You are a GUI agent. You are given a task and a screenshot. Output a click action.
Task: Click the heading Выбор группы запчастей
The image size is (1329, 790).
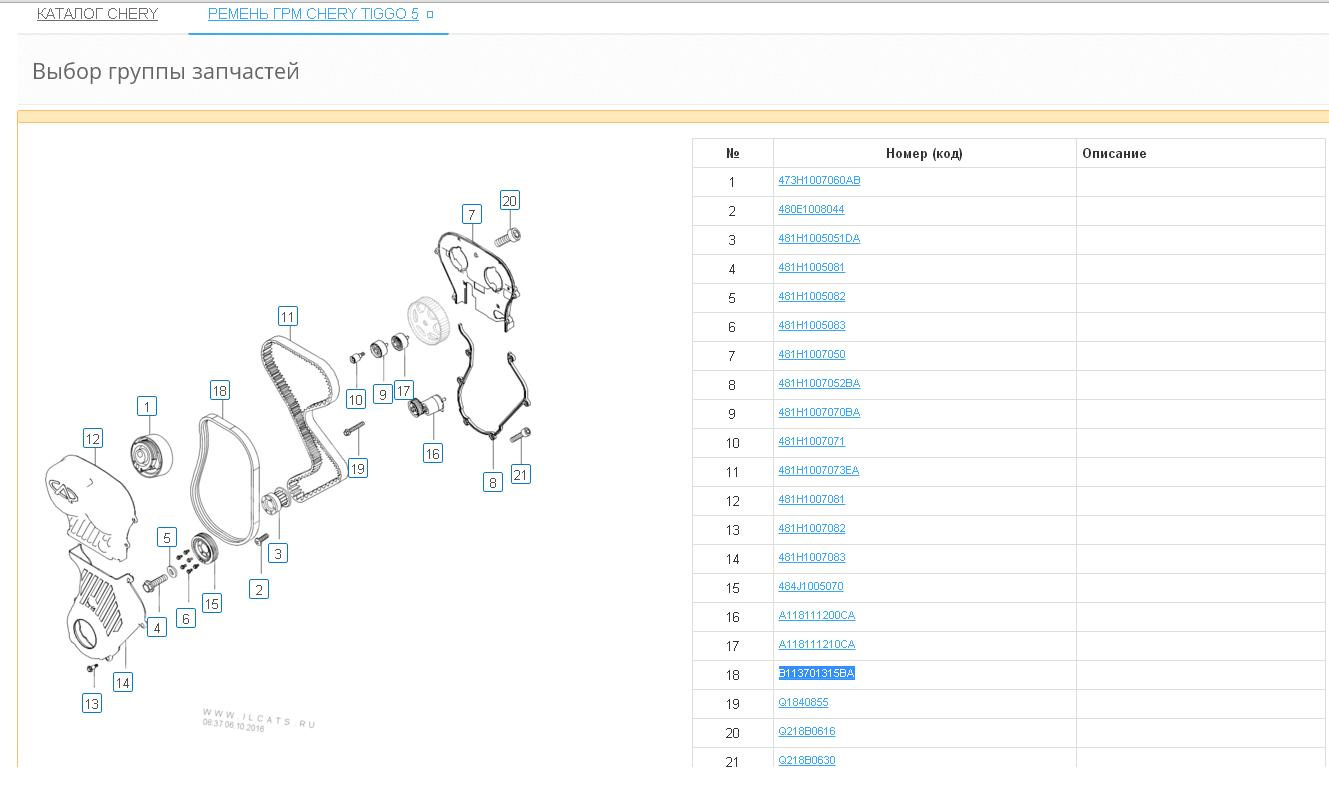(x=166, y=72)
